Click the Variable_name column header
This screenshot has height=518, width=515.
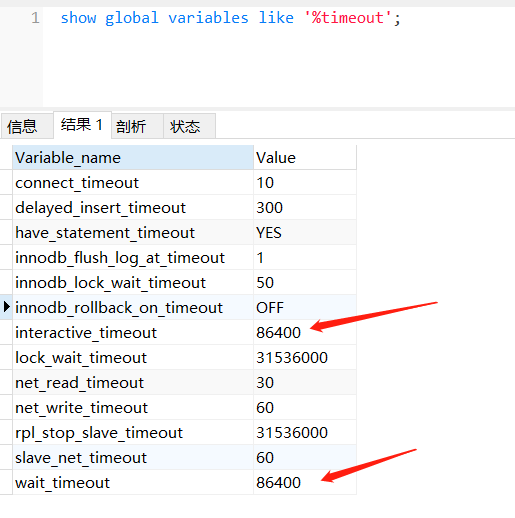(133, 157)
